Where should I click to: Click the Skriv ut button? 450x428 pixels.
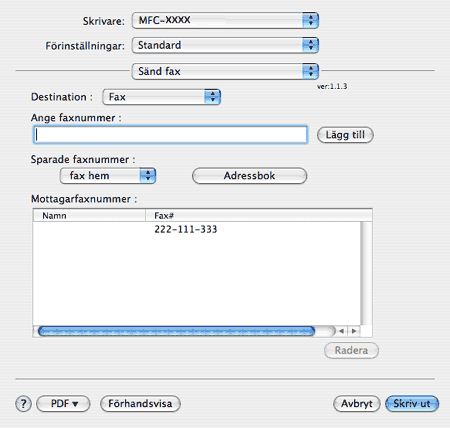coord(412,404)
